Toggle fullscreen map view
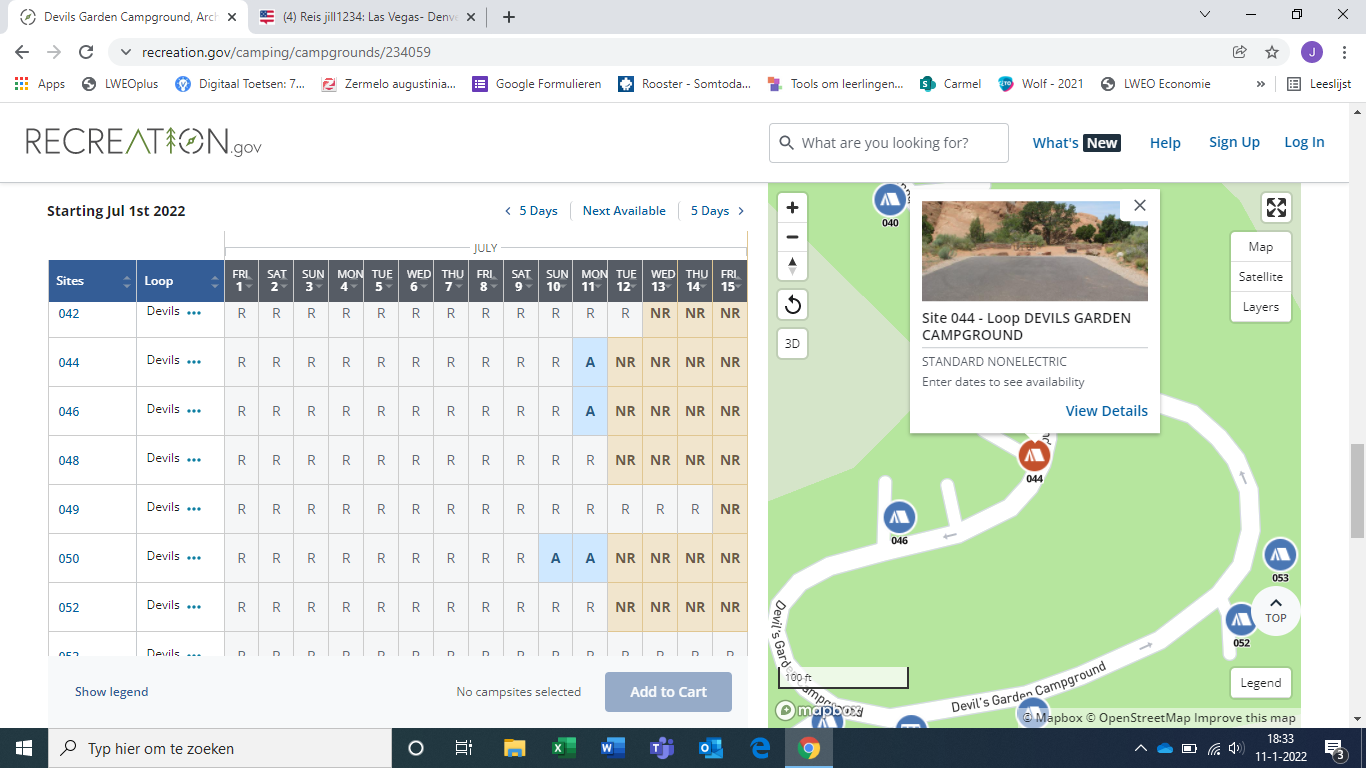Image resolution: width=1366 pixels, height=768 pixels. 1276,208
